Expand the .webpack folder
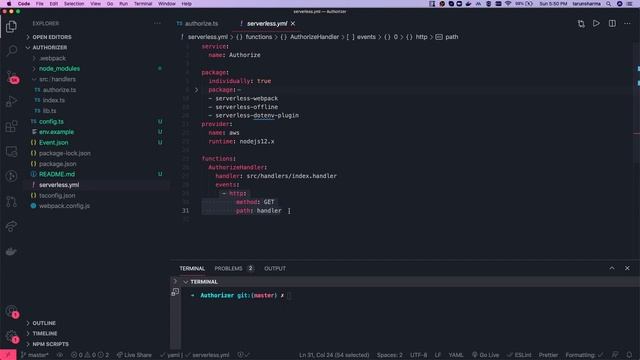The image size is (640, 360). point(53,58)
